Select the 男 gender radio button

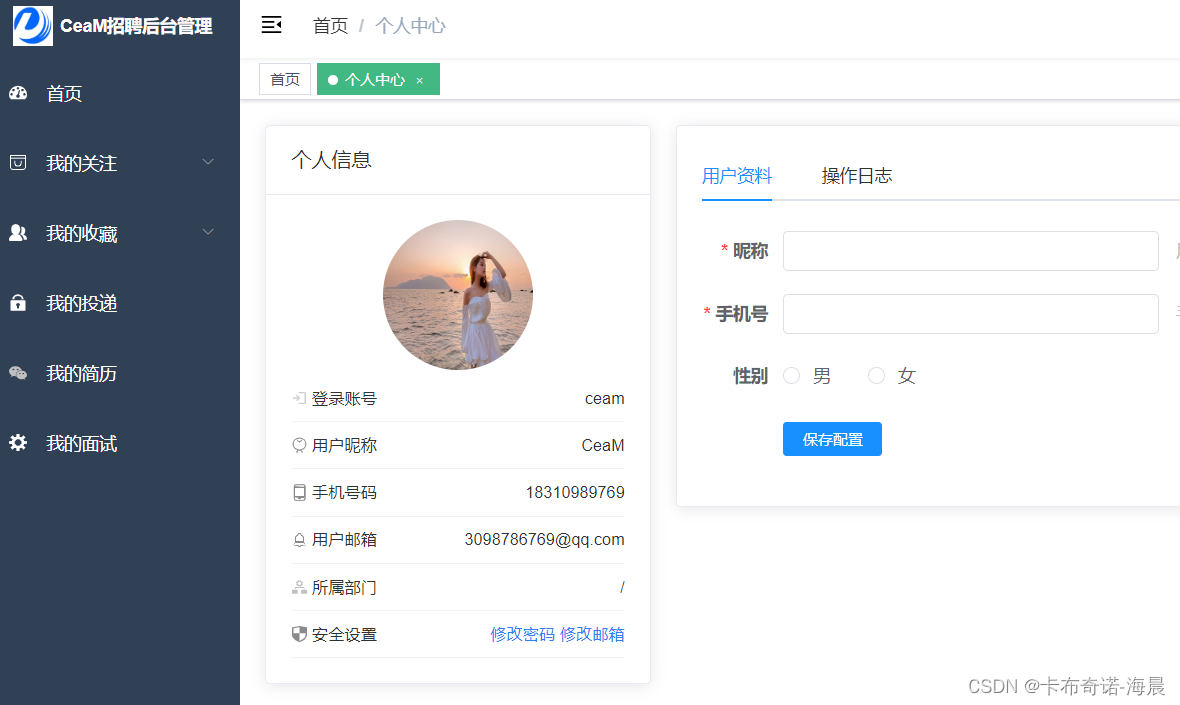[791, 375]
